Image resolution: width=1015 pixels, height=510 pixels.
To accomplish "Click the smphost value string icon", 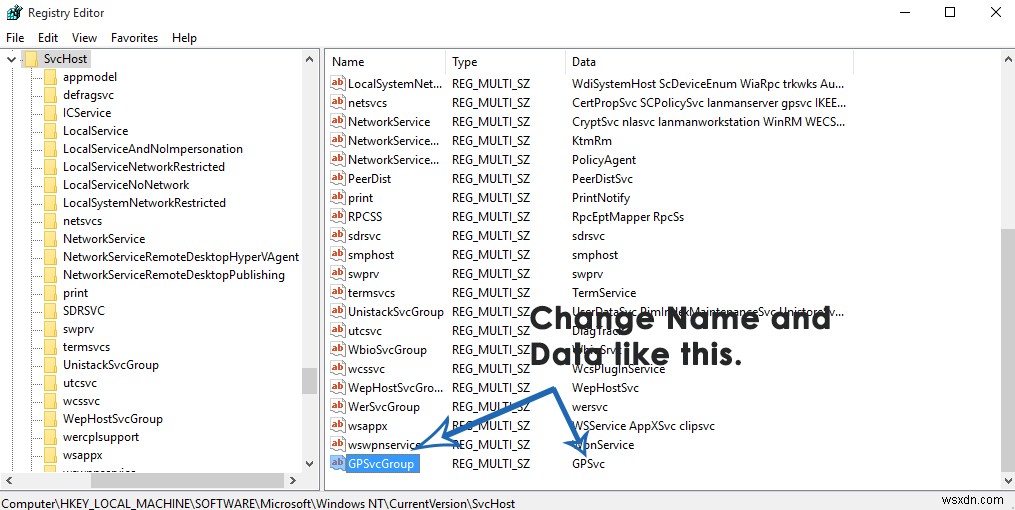I will point(337,254).
